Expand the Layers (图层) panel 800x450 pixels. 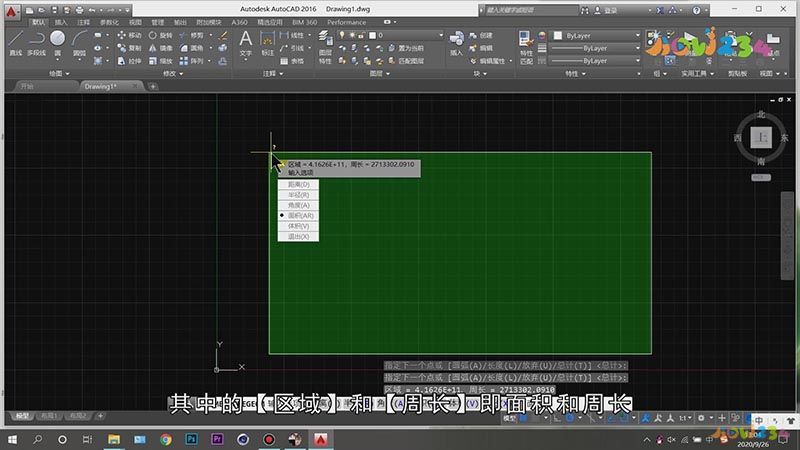(379, 73)
